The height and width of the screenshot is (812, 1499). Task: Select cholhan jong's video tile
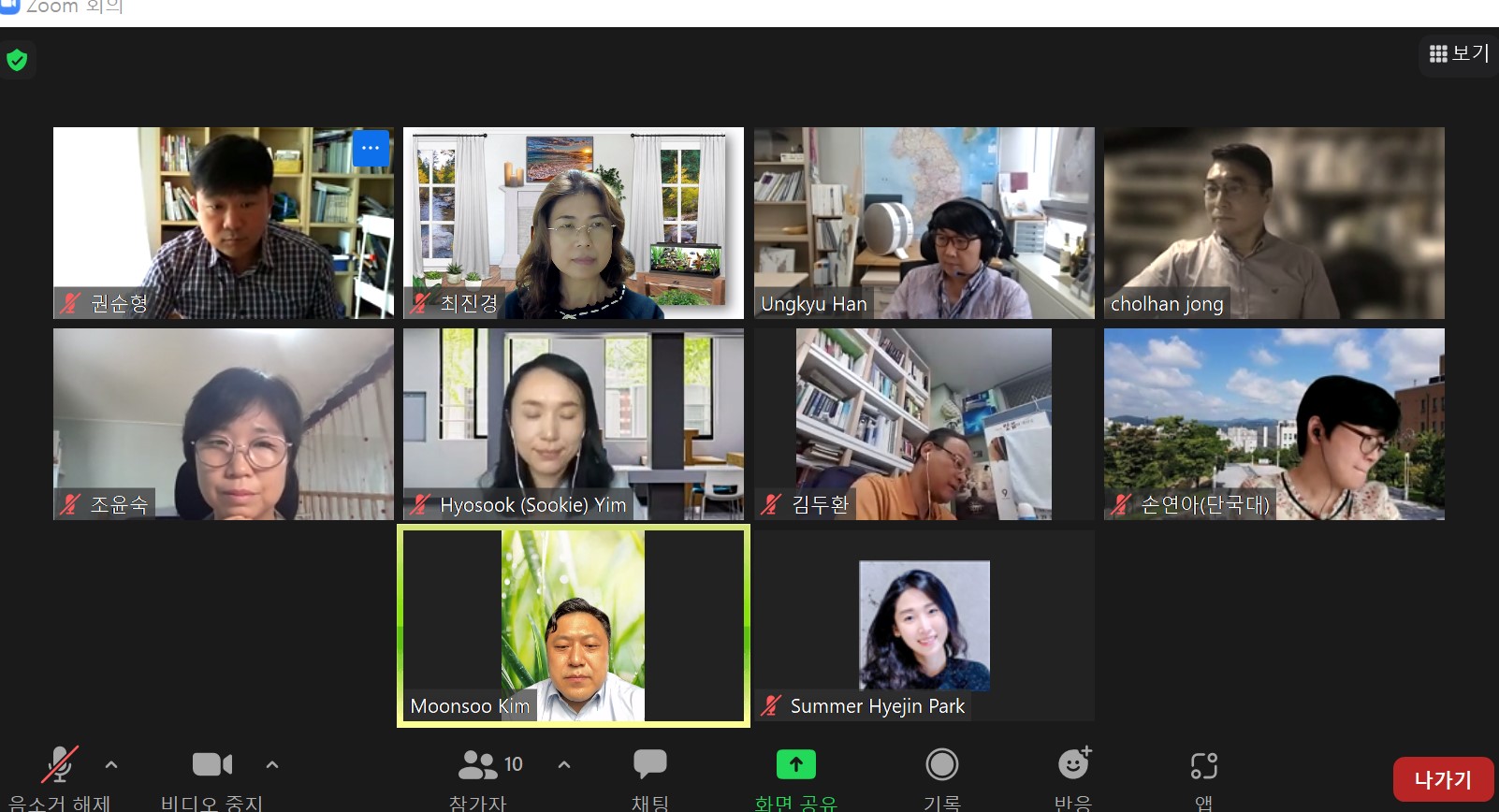pos(1273,223)
